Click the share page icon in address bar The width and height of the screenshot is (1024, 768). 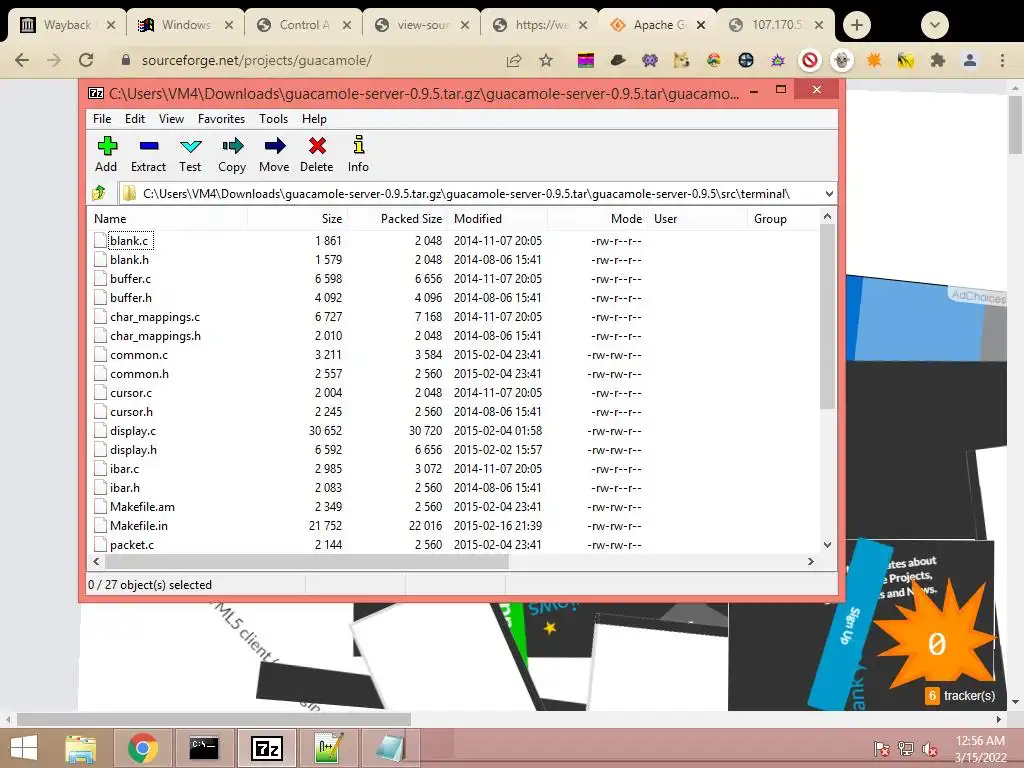pos(514,61)
